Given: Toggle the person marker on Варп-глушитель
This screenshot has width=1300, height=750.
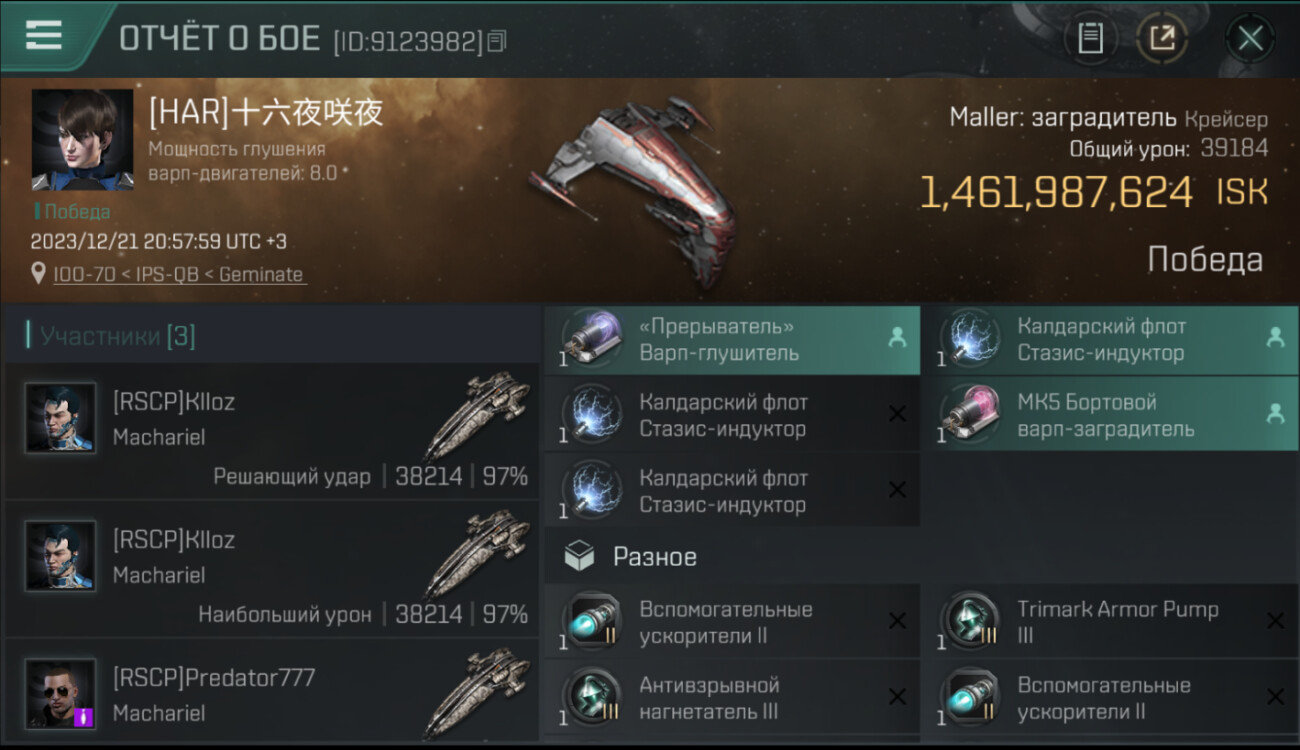Looking at the screenshot, I should point(897,338).
